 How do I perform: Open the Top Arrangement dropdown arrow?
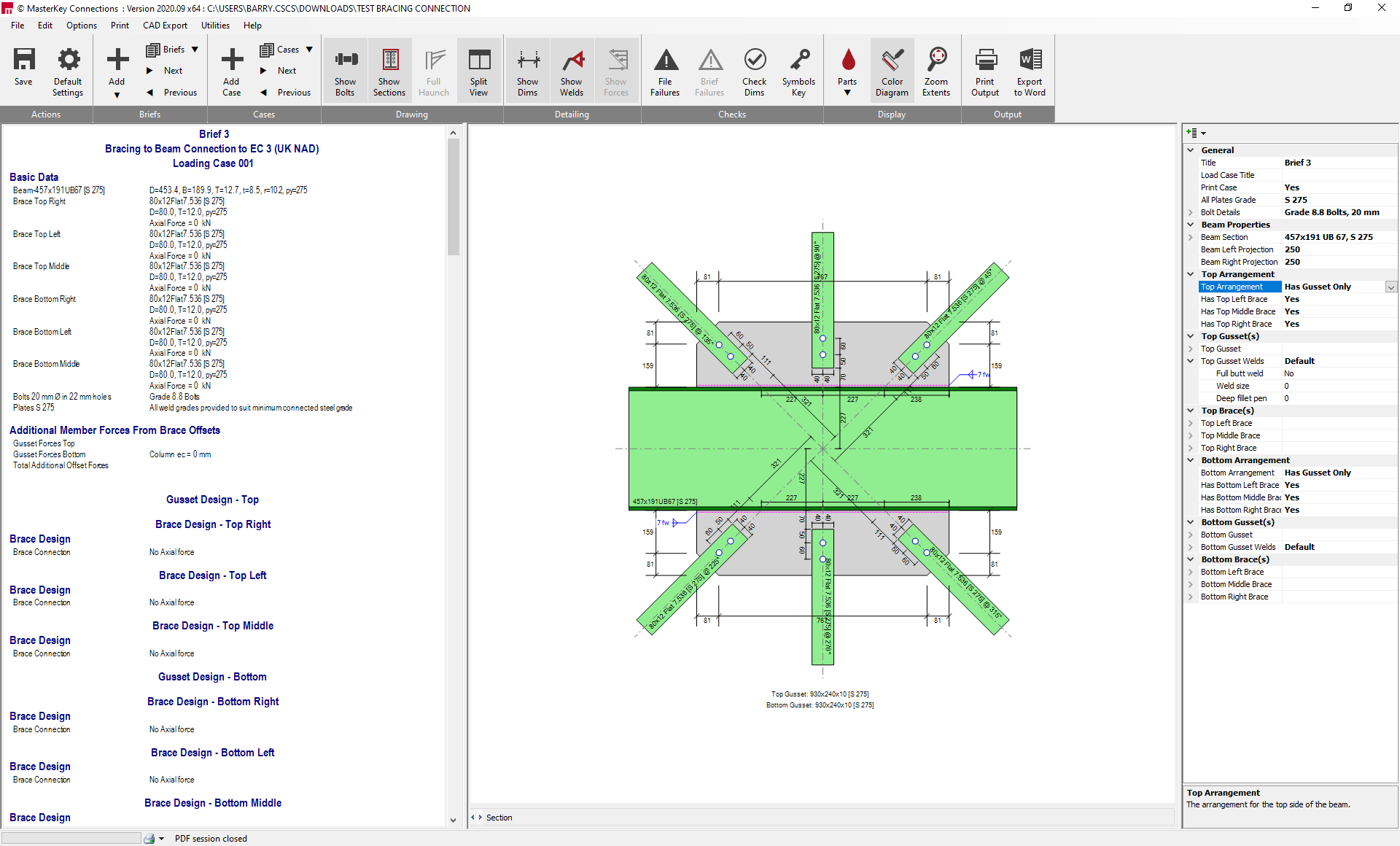pyautogui.click(x=1391, y=287)
